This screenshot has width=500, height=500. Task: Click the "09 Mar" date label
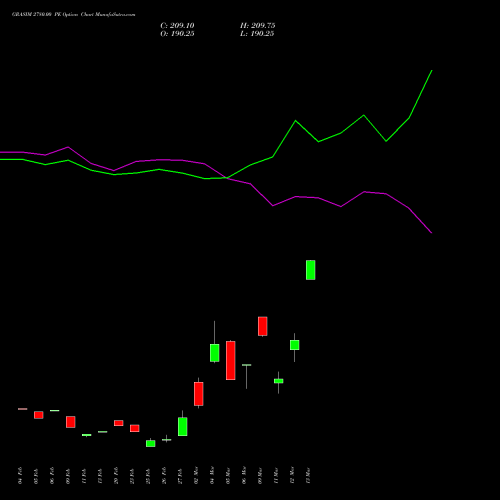click(260, 476)
